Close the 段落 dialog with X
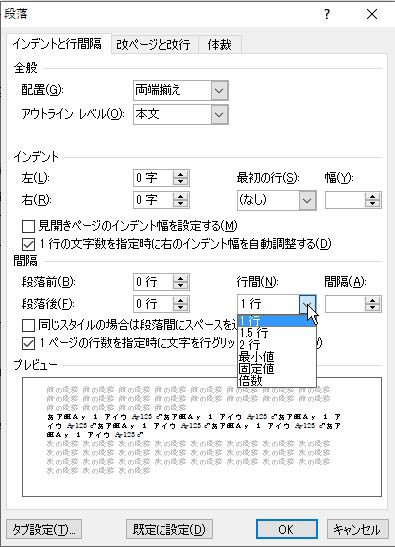 372,14
